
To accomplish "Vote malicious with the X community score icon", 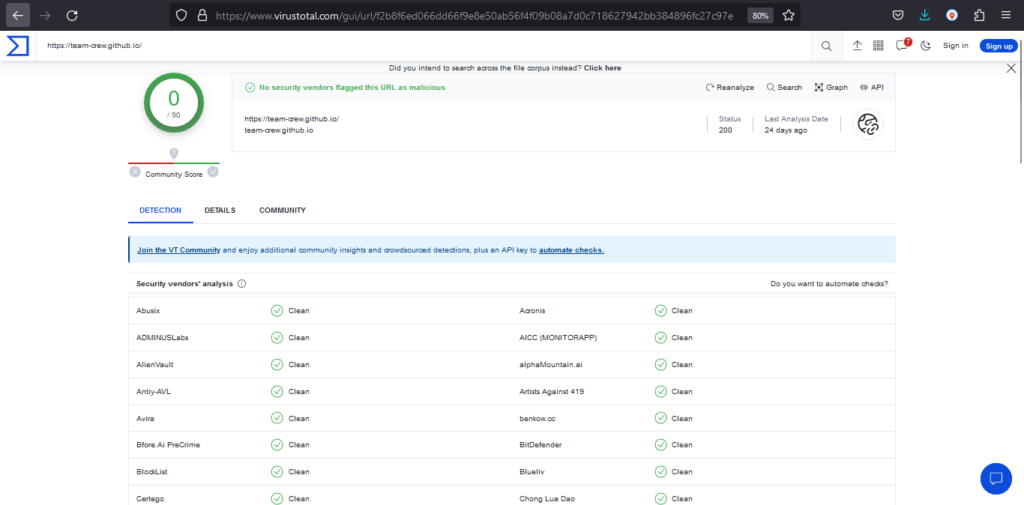I will coord(135,172).
